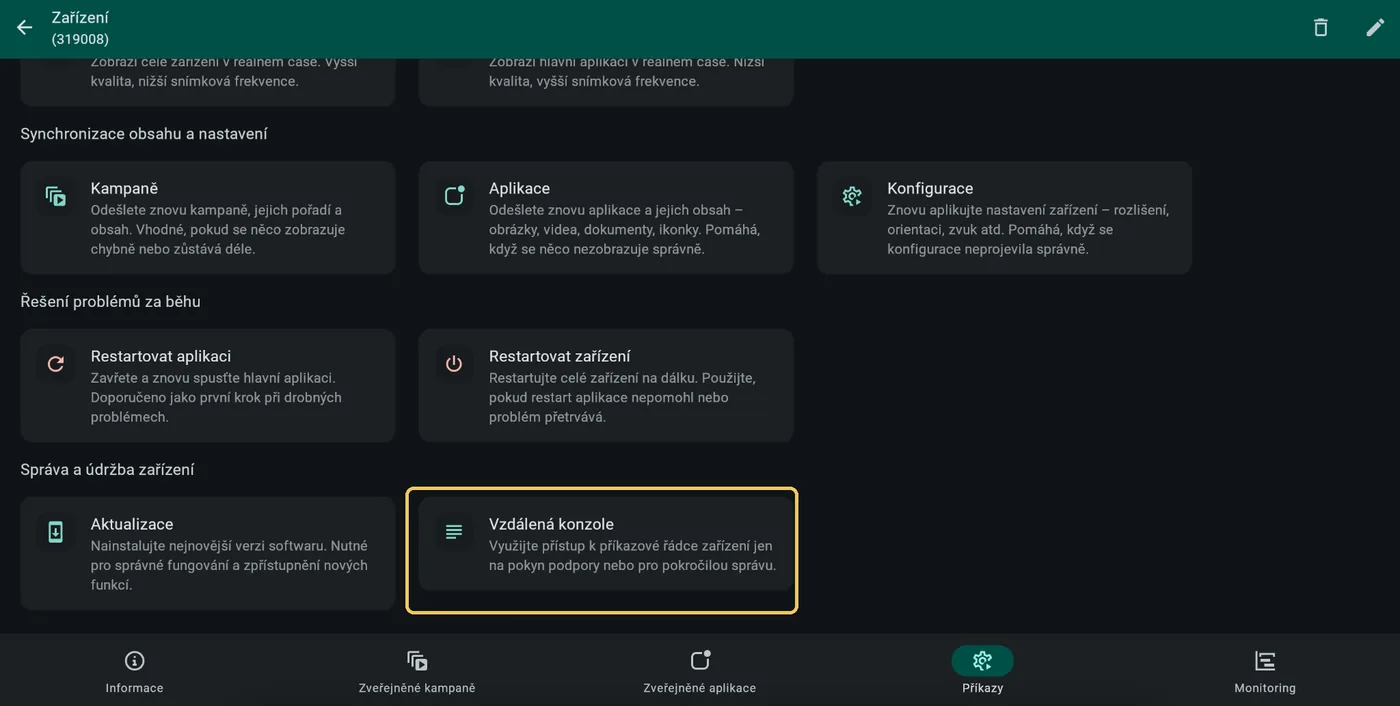Viewport: 1400px width, 706px height.
Task: Click the Konfigurace gear icon
Action: [852, 196]
